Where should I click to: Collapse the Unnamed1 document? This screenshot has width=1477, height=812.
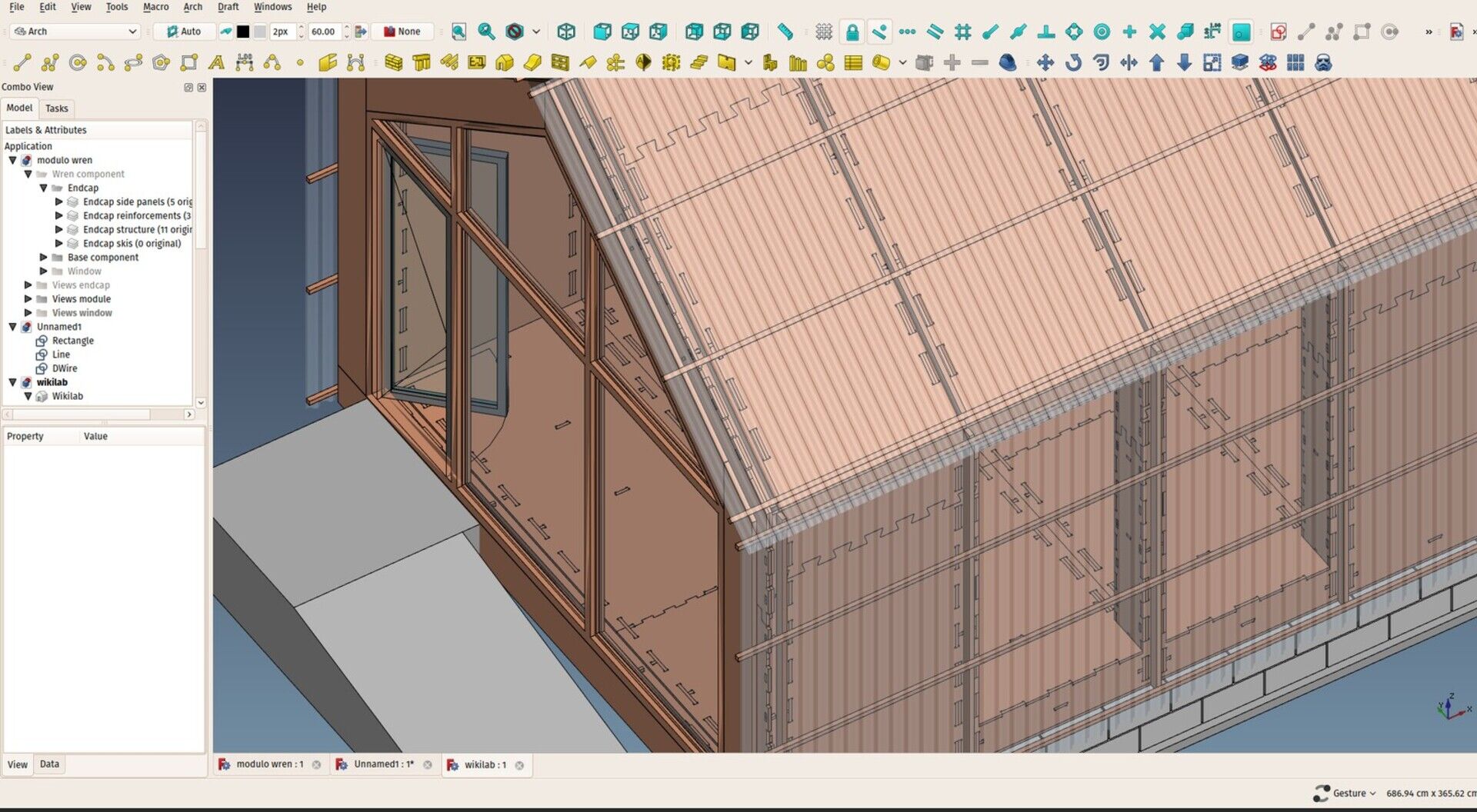coord(12,326)
